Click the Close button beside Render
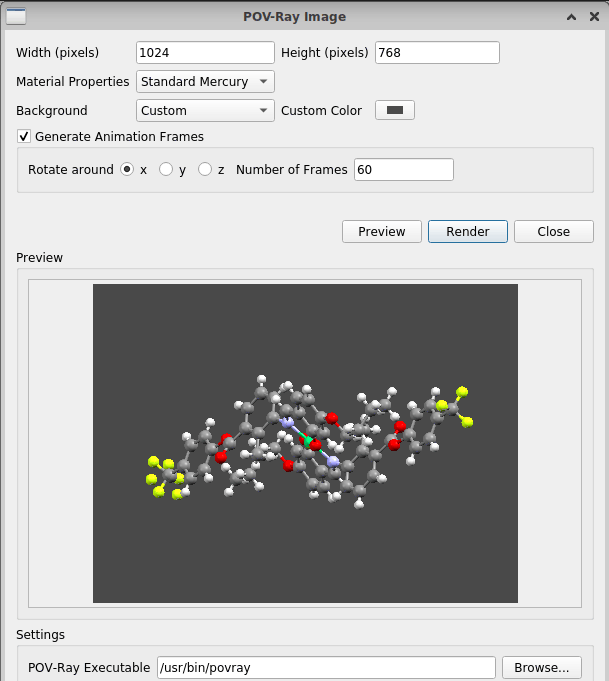The image size is (609, 681). pyautogui.click(x=553, y=232)
